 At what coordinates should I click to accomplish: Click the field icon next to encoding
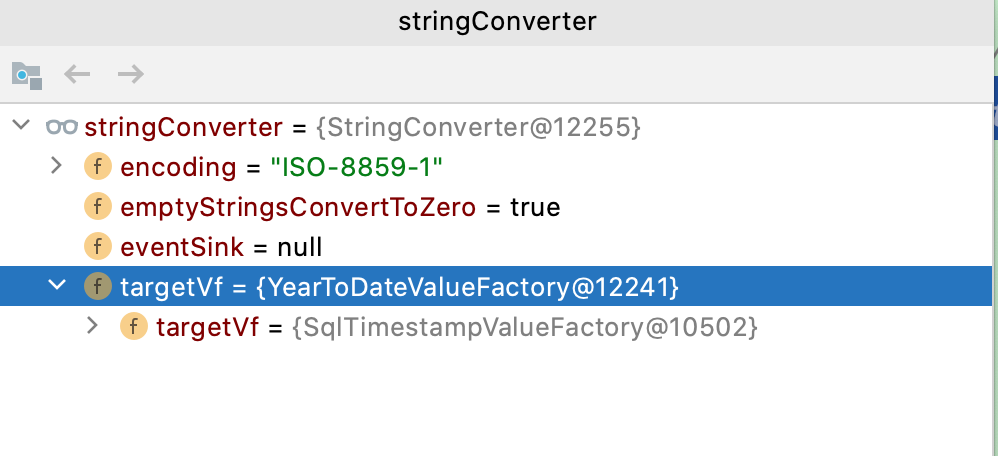(x=97, y=167)
